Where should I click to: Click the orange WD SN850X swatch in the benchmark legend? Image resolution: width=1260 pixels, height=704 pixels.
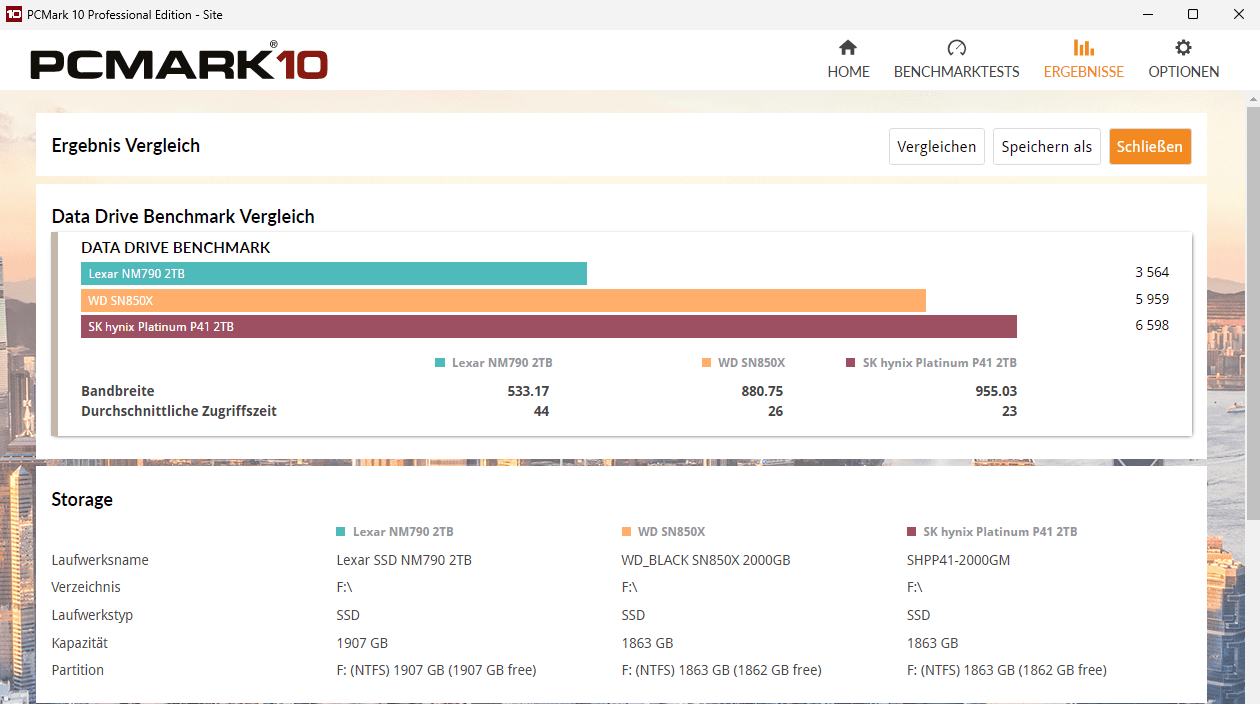coord(706,363)
